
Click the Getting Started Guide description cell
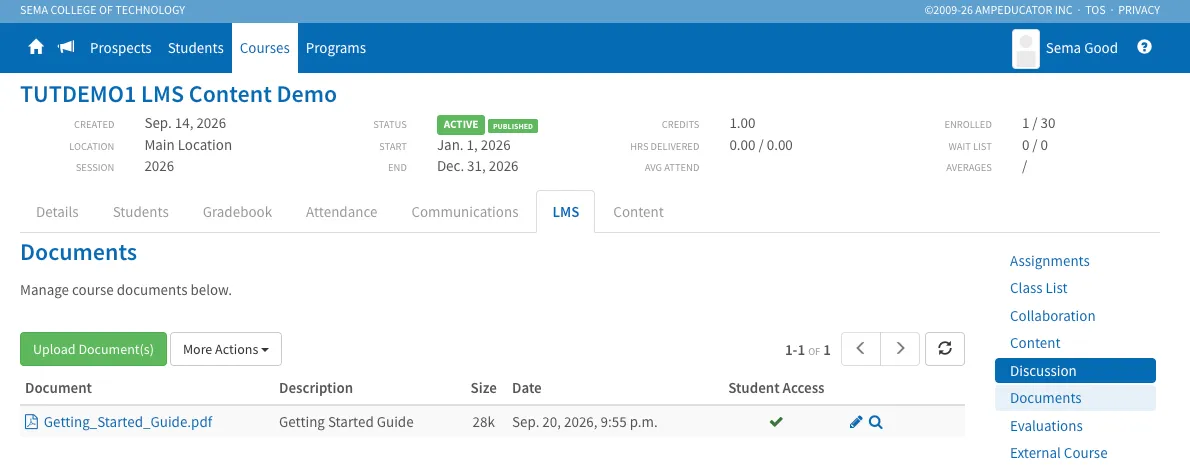(346, 422)
